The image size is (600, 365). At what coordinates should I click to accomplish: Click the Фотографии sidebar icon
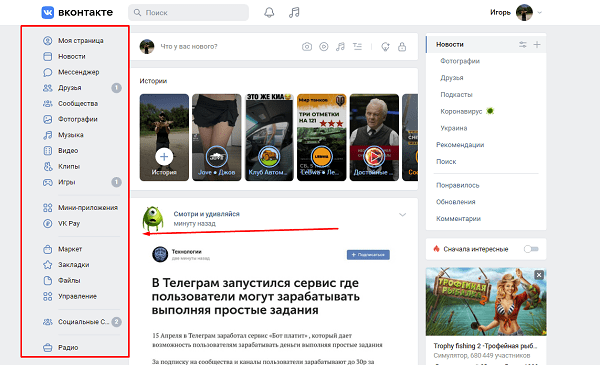[47, 119]
